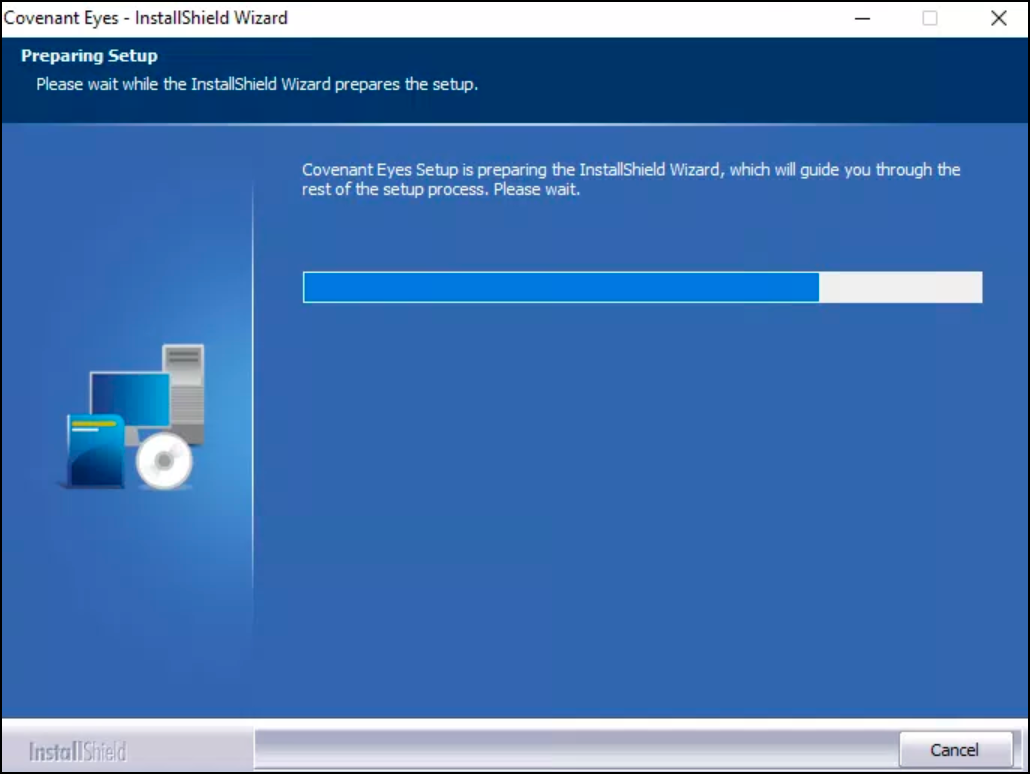Screen dimensions: 1030x774
Task: Click the 'Covenant Eyes - InstallShield Wizard' title
Action: pyautogui.click(x=146, y=18)
